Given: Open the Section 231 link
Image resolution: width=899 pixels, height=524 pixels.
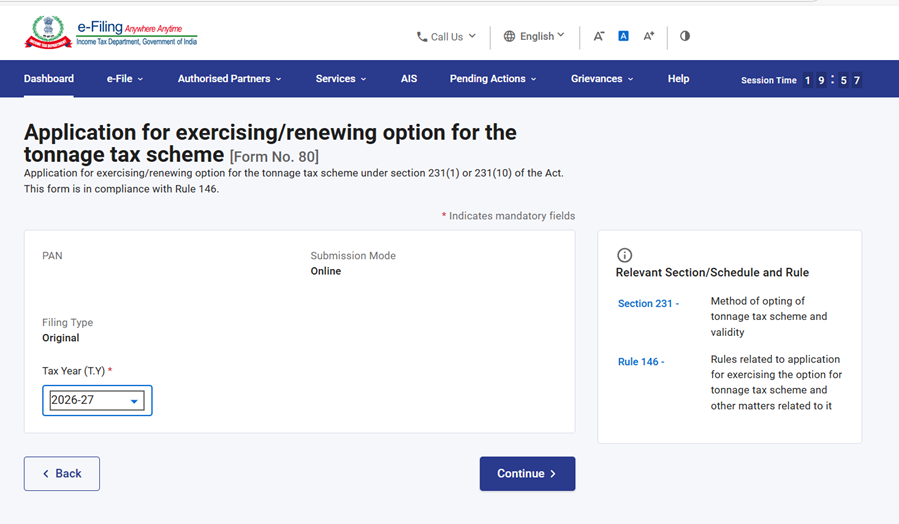Looking at the screenshot, I should coord(648,303).
